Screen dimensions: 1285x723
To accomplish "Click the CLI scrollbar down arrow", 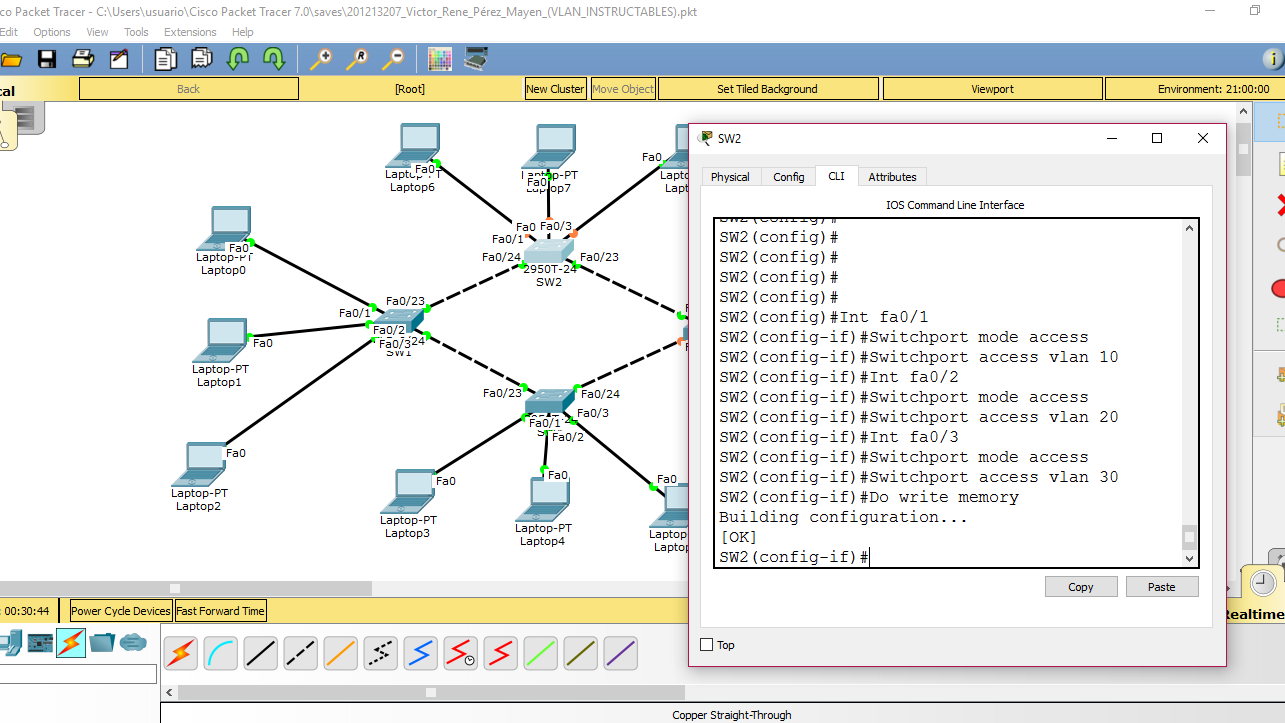I will [1189, 558].
